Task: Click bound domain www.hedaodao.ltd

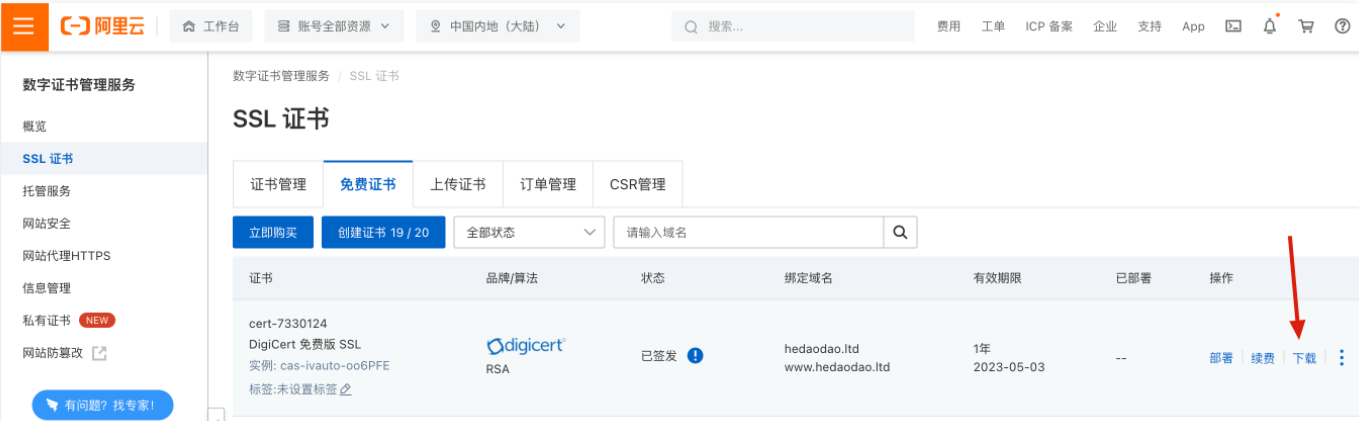Action: pos(837,367)
